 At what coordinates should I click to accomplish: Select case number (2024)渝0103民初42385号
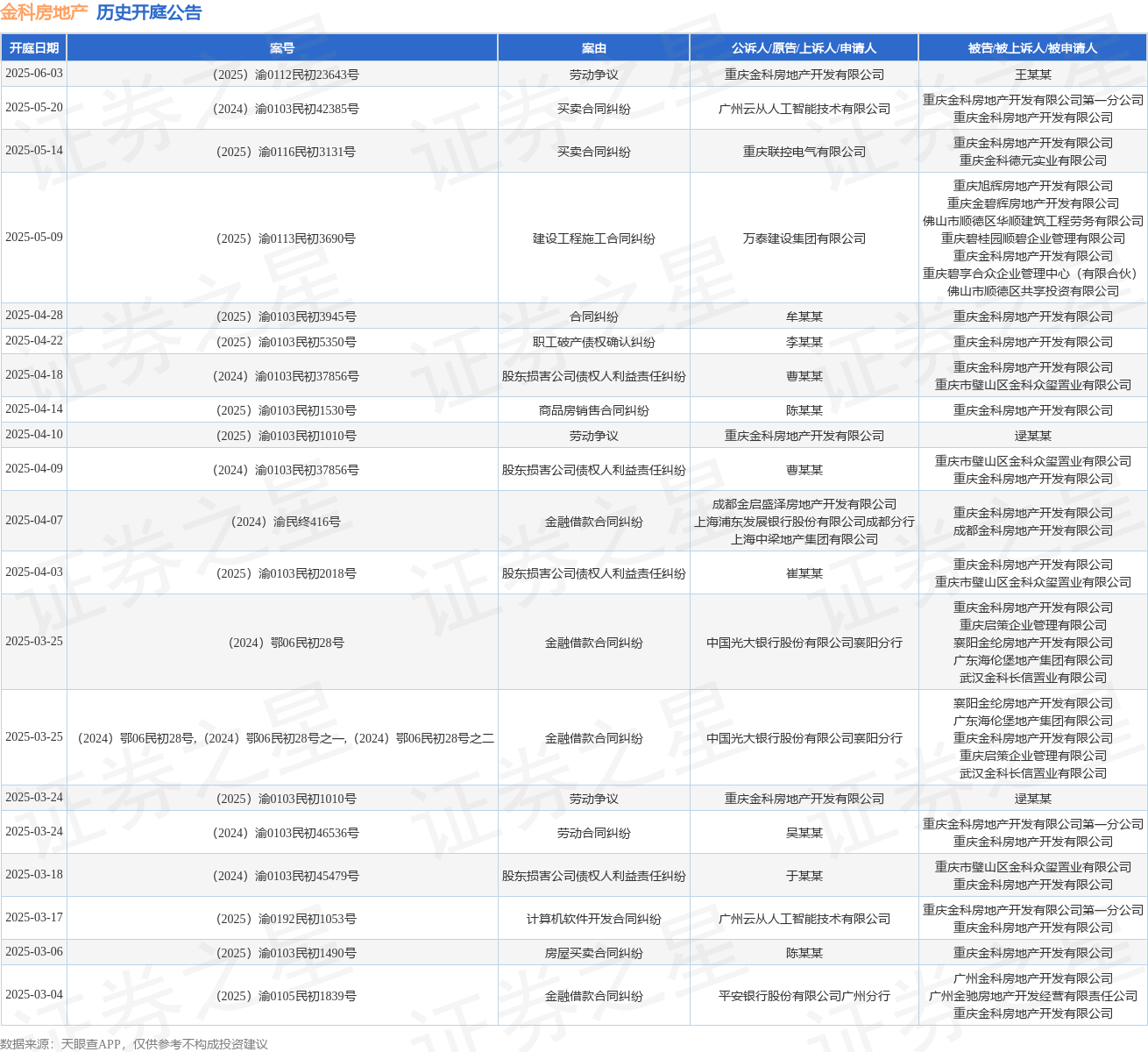click(282, 109)
